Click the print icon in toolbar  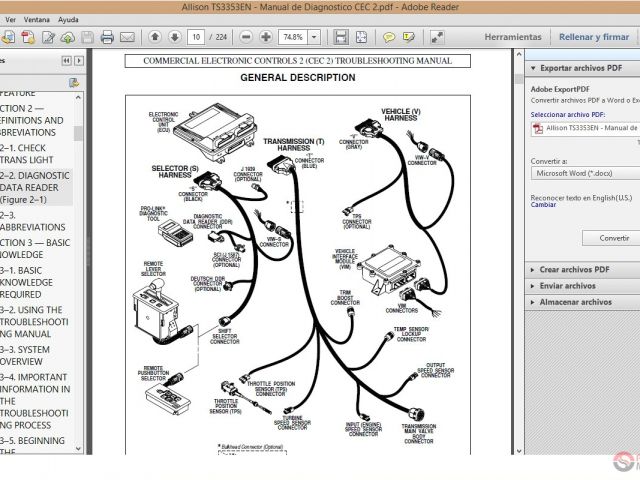(107, 37)
